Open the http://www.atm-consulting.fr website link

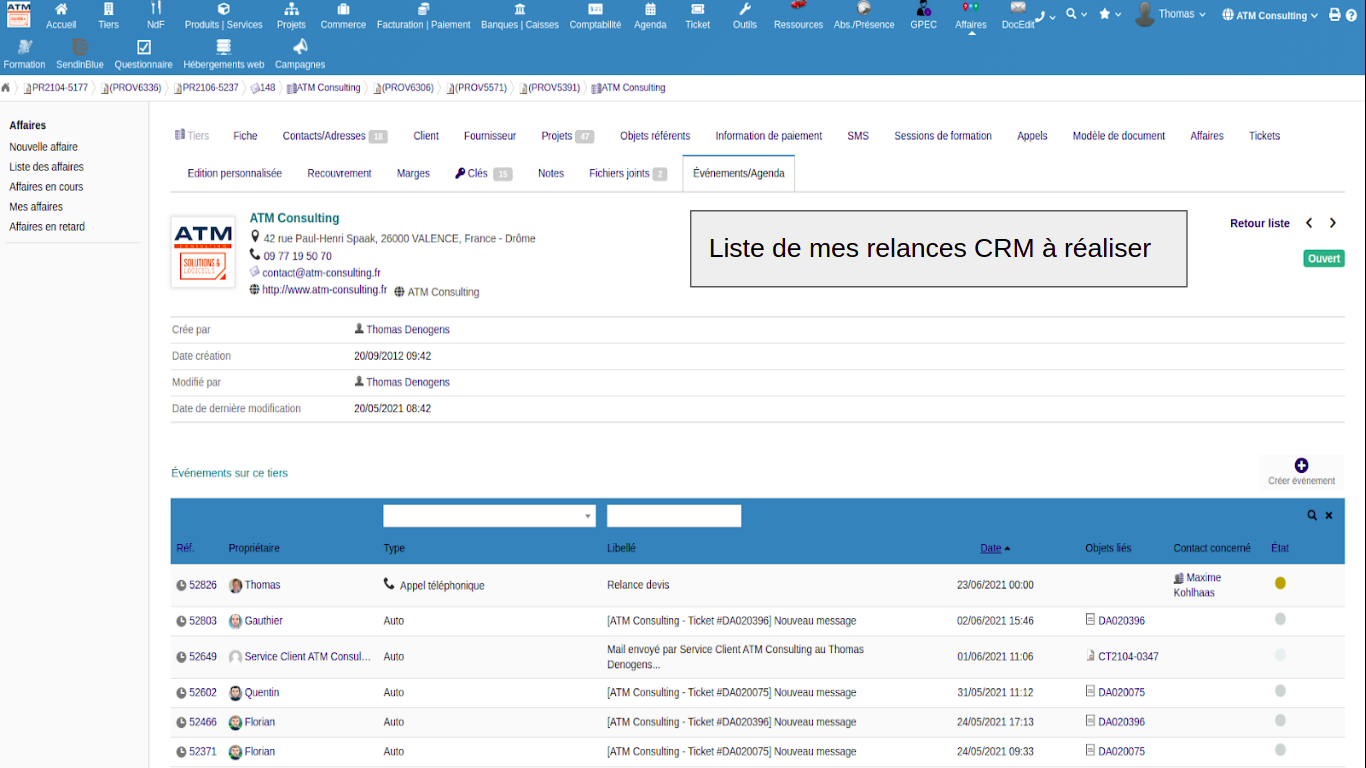pos(324,290)
